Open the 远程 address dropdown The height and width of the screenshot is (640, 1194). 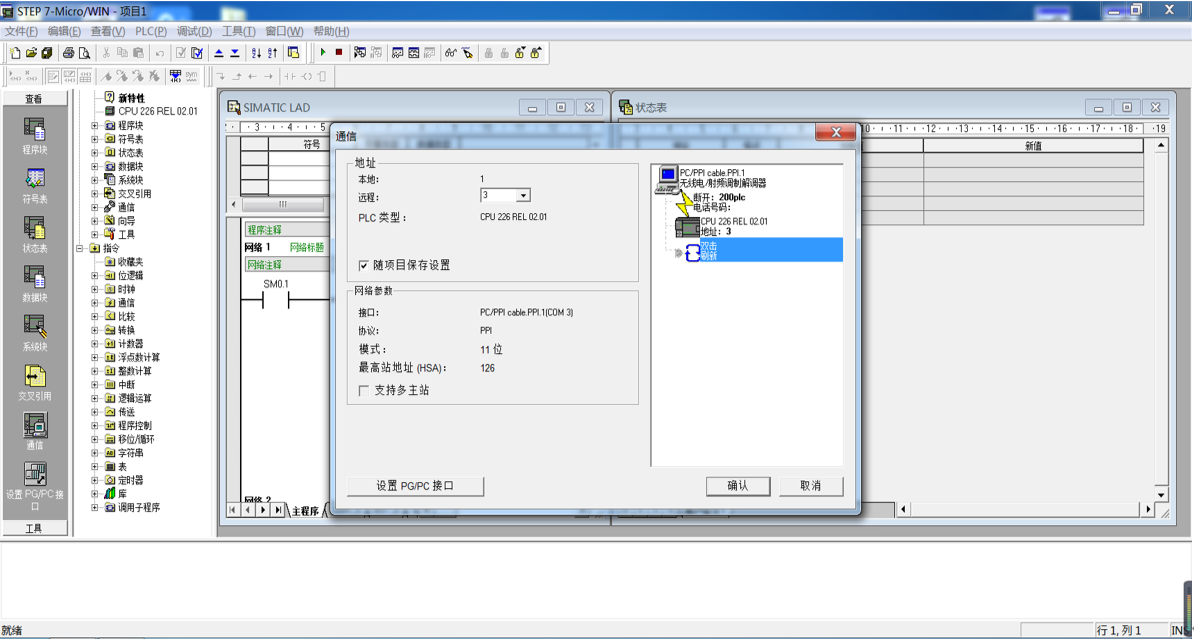(522, 196)
